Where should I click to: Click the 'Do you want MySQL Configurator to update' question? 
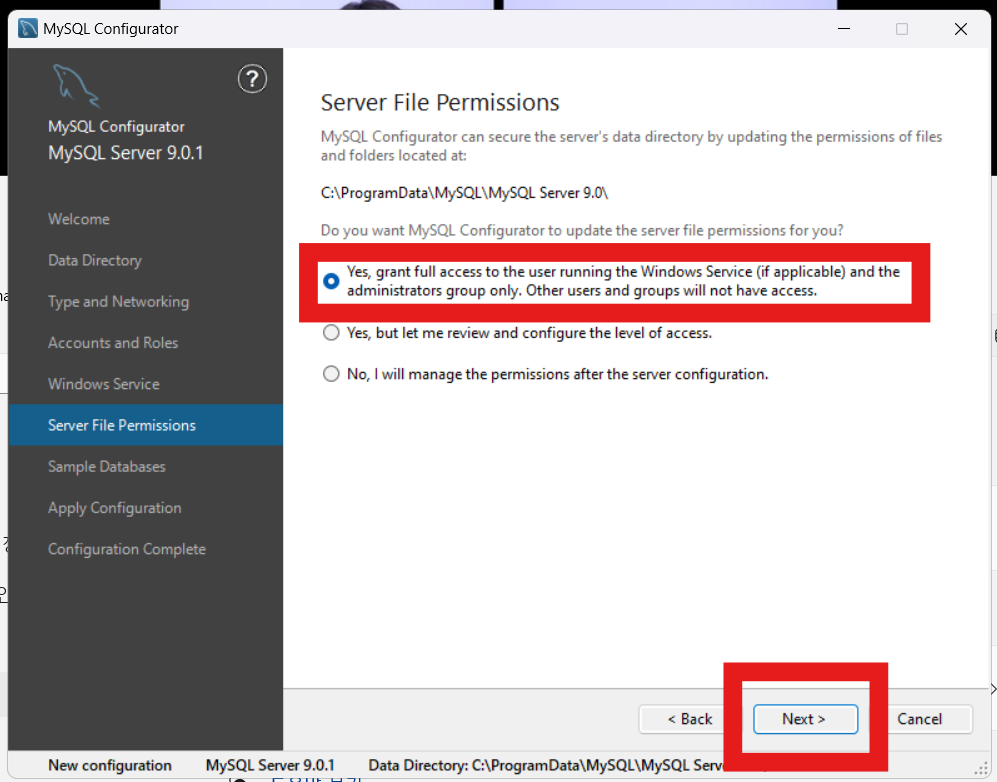pyautogui.click(x=582, y=230)
